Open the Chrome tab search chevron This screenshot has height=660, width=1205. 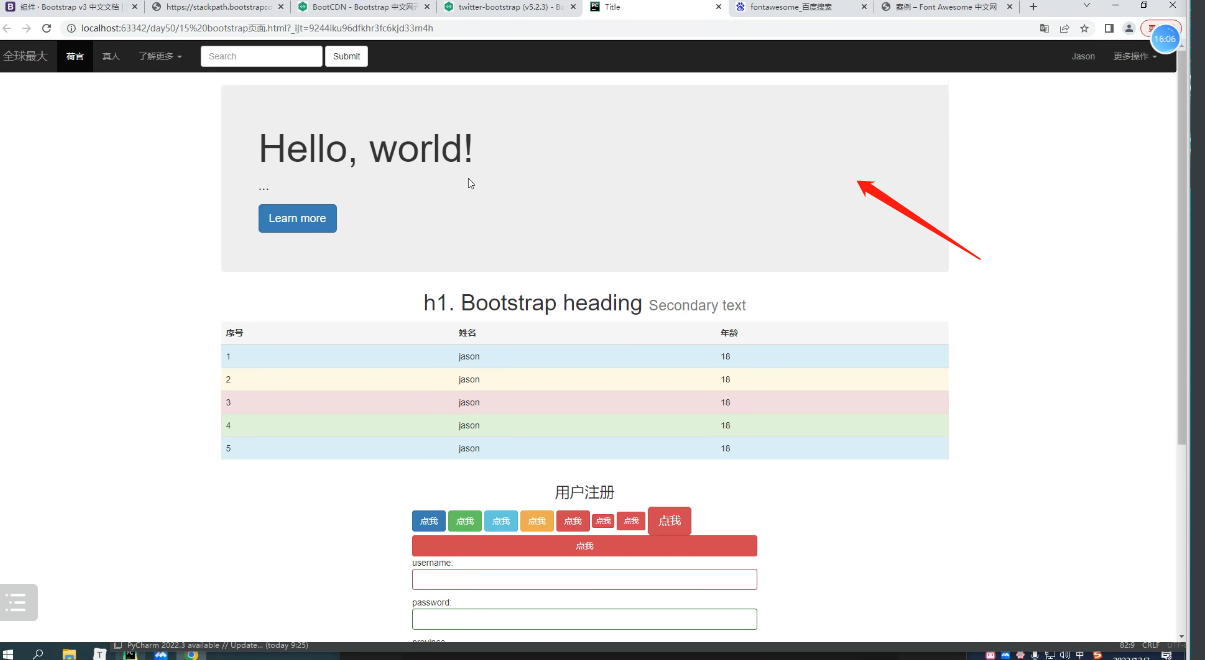click(1087, 6)
